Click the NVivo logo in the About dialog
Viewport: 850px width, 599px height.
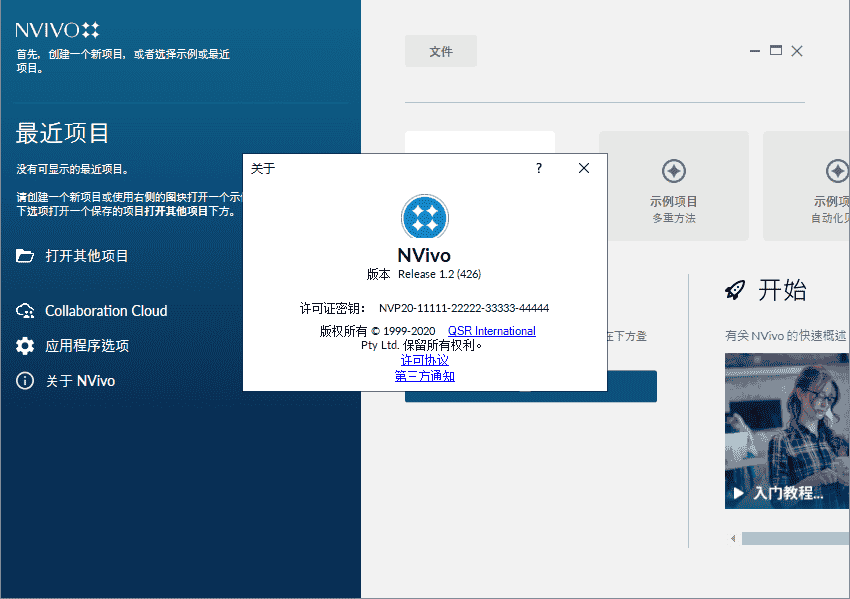(424, 218)
